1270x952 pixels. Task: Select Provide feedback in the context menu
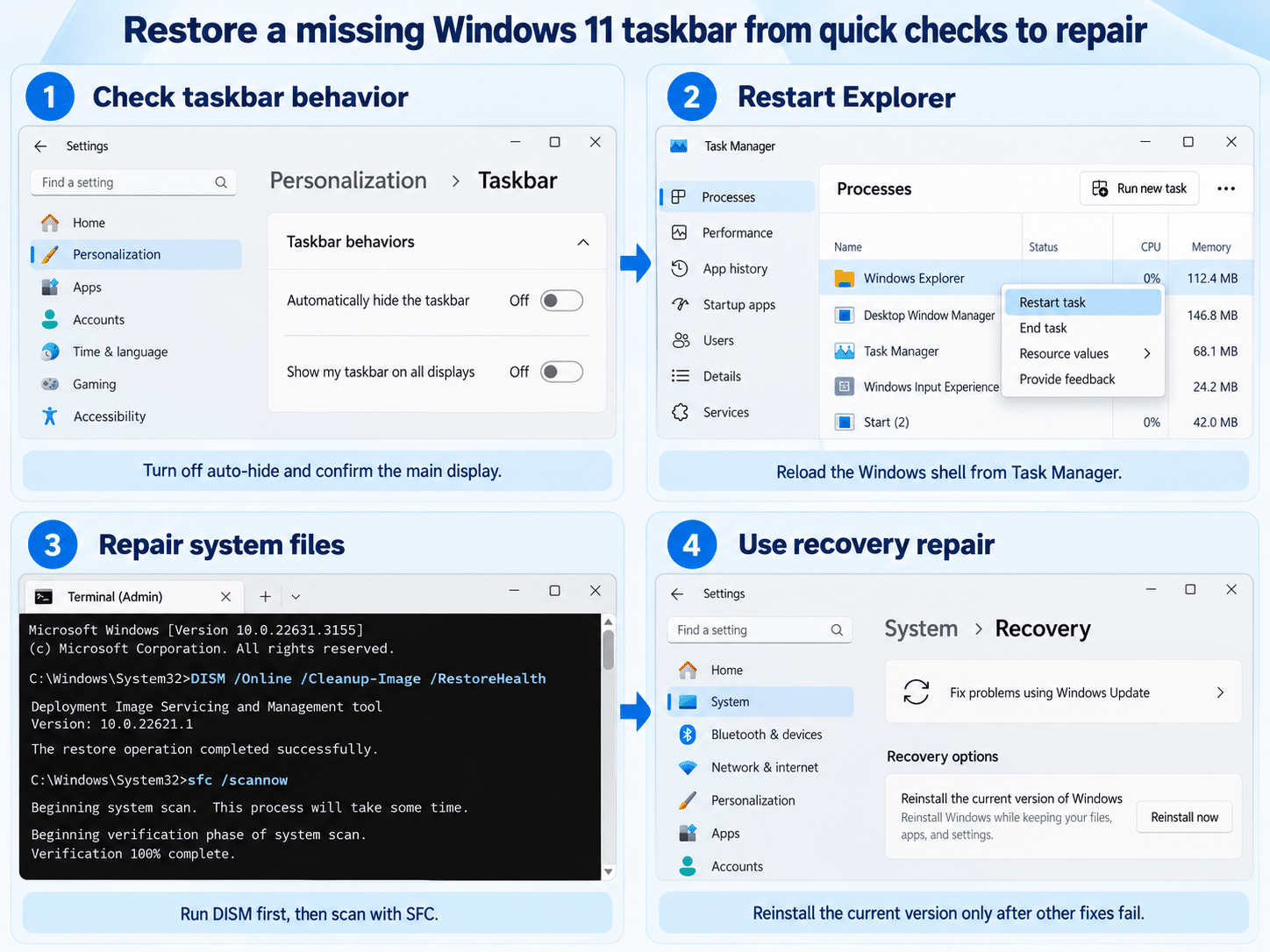click(x=1082, y=379)
